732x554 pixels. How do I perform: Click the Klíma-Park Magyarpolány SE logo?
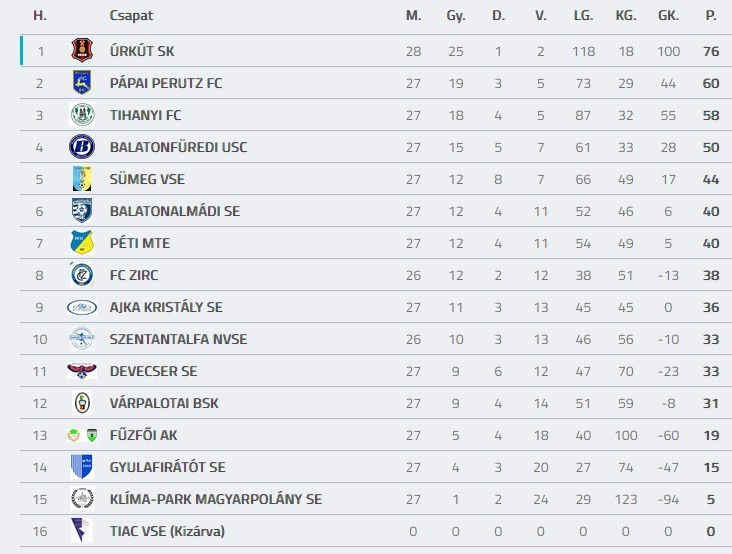[82, 499]
